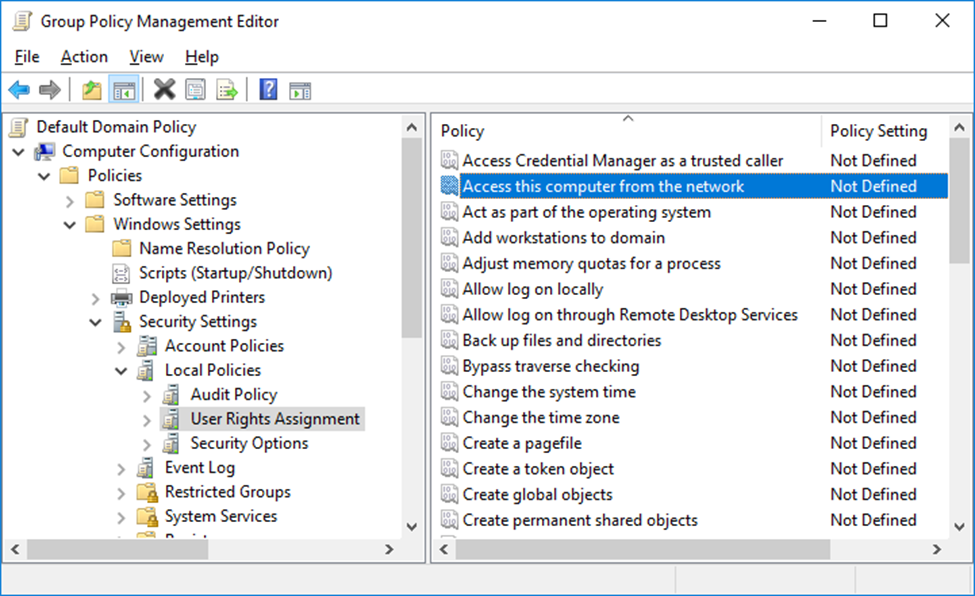The width and height of the screenshot is (975, 596).
Task: Click the Deployed Printers printer icon
Action: click(121, 298)
